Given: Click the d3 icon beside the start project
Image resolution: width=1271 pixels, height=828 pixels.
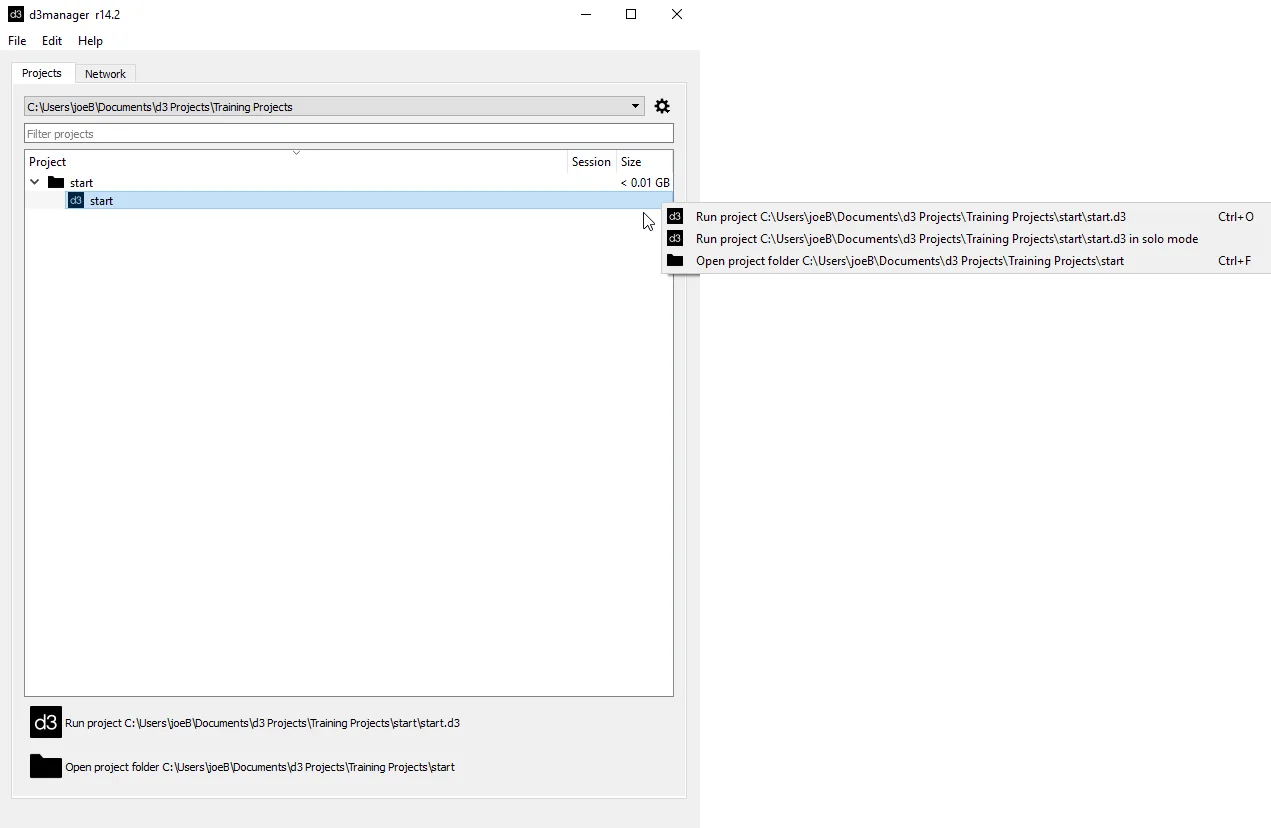Looking at the screenshot, I should [77, 200].
